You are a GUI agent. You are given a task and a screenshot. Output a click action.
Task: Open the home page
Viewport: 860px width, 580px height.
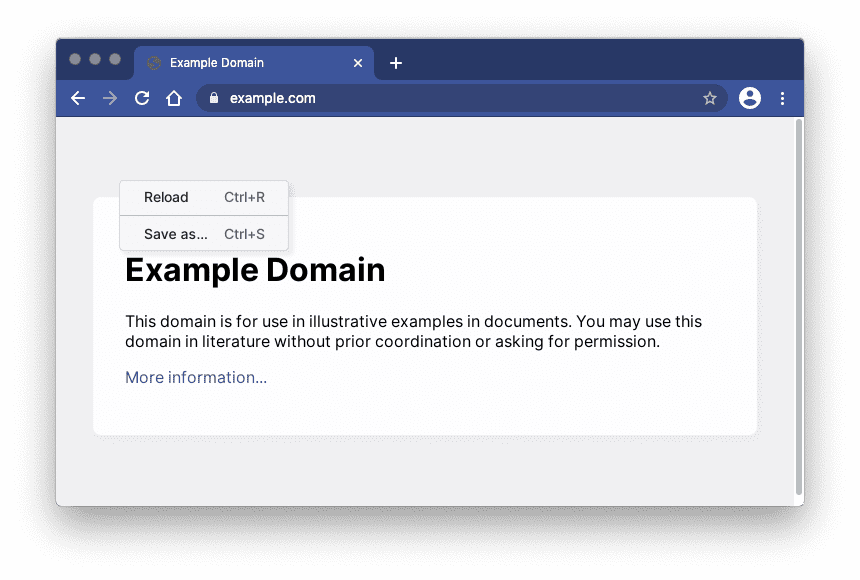click(174, 98)
